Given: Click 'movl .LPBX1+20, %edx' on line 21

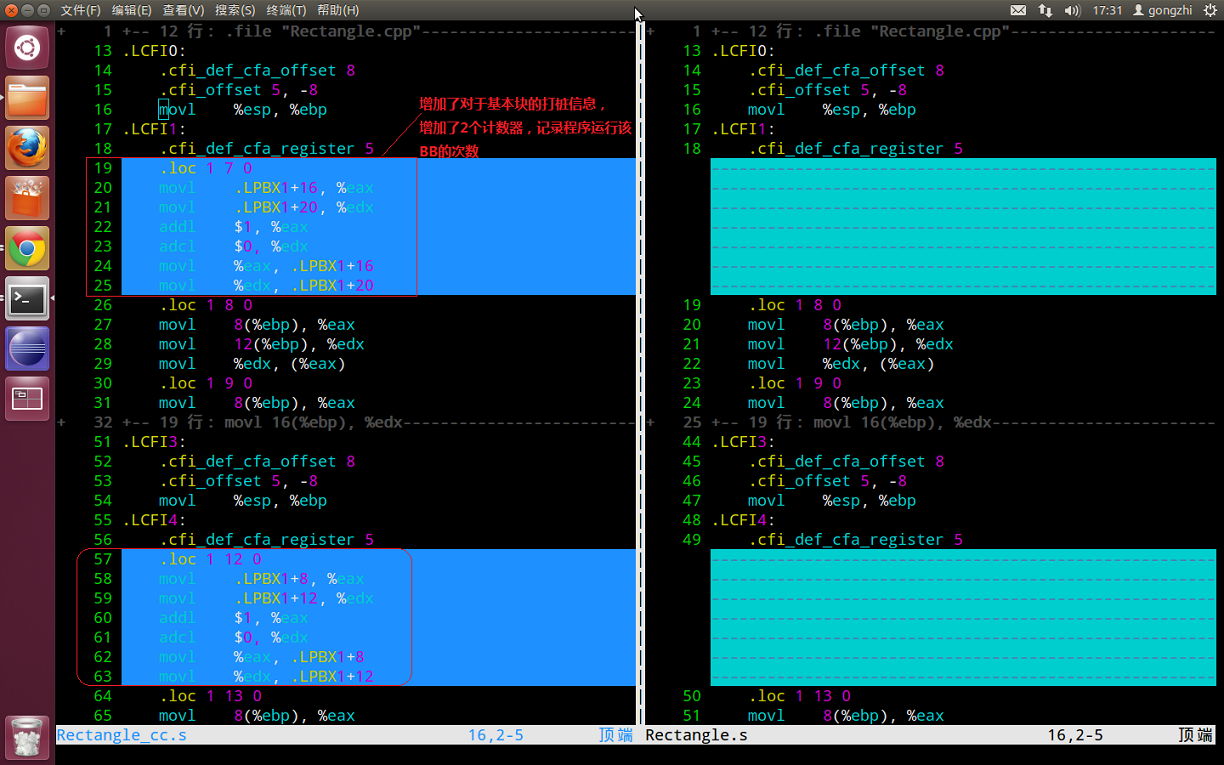Looking at the screenshot, I should (x=266, y=207).
